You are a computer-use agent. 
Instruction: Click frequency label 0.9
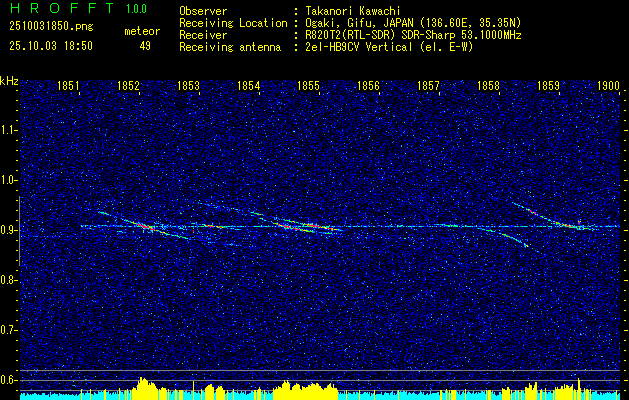click(7, 230)
